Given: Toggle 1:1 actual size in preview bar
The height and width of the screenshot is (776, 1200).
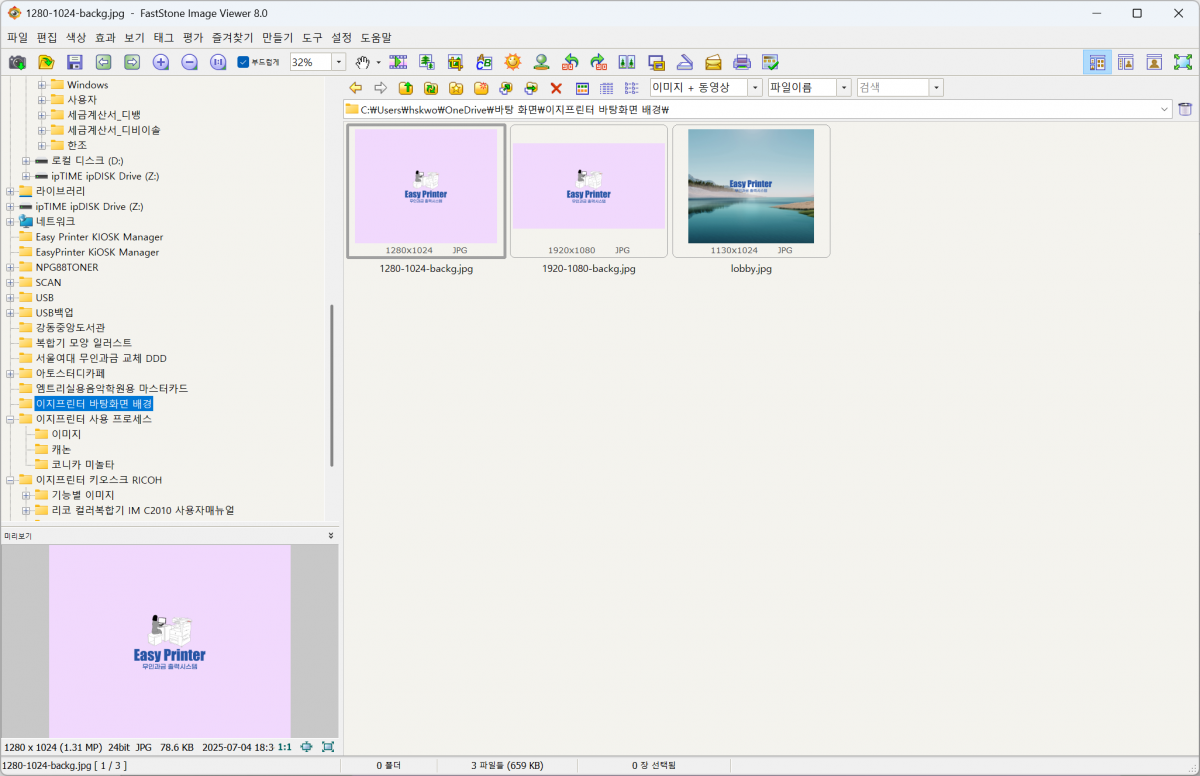Looking at the screenshot, I should click(284, 747).
